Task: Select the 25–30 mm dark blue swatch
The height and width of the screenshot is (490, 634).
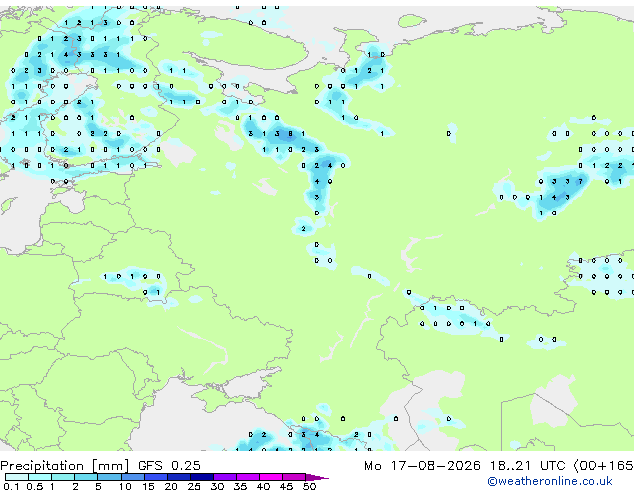Action: (x=202, y=477)
